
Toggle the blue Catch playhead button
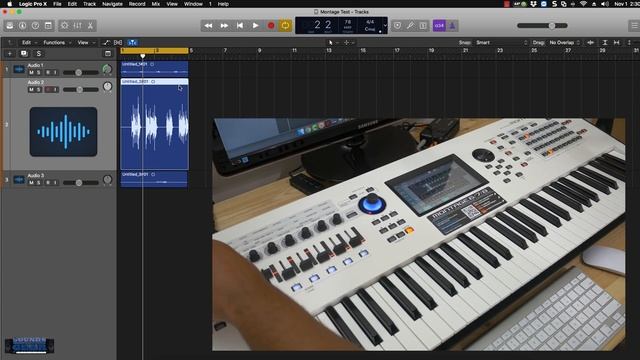(132, 42)
